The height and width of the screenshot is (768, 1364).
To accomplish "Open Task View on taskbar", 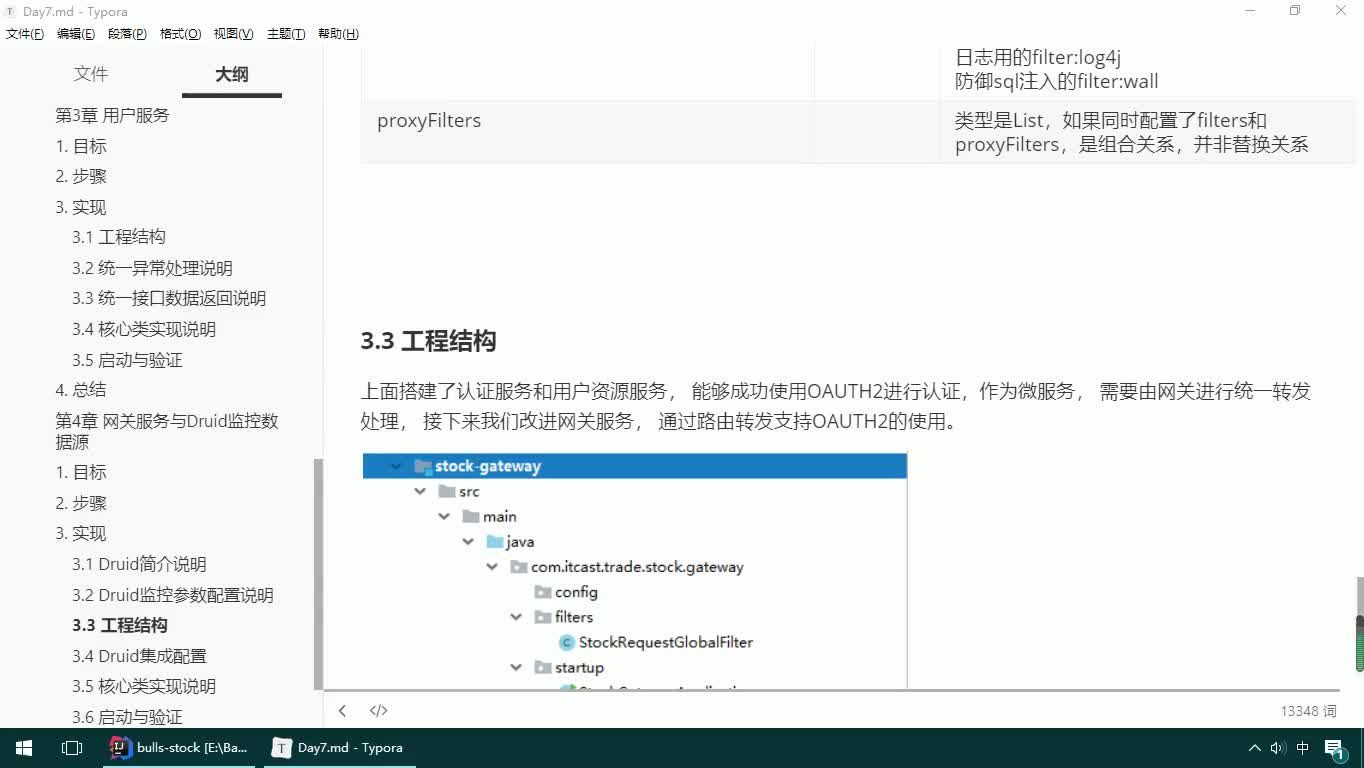I will [x=71, y=748].
